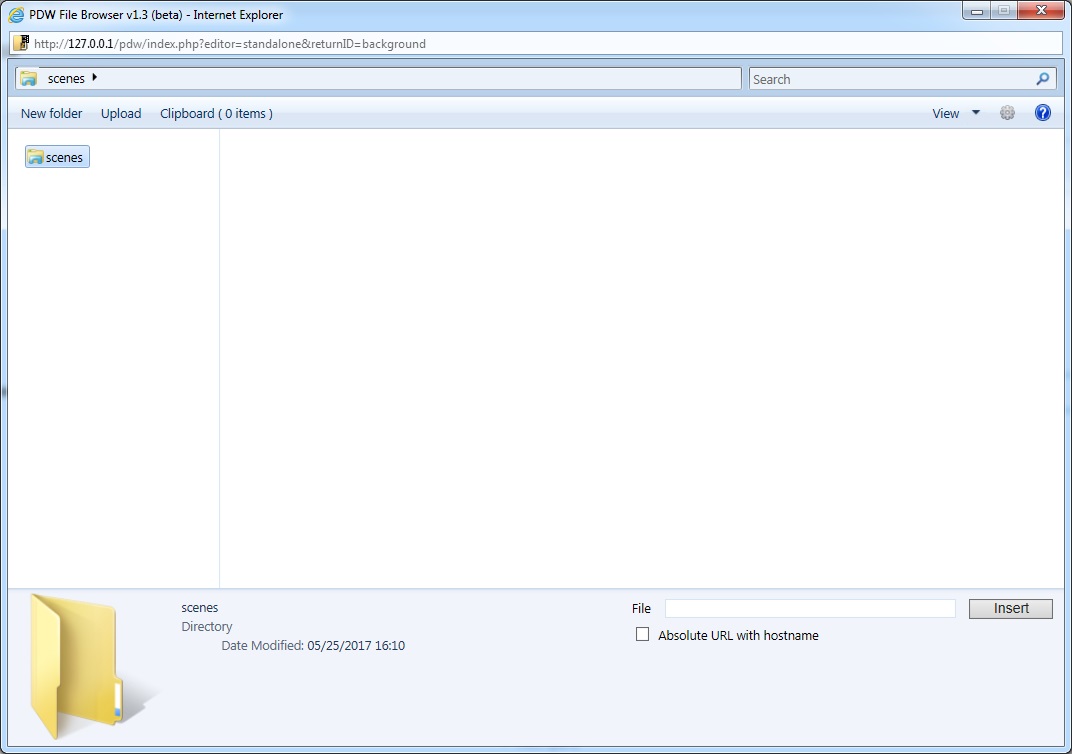Click the File path input field
This screenshot has width=1072, height=754.
[x=810, y=608]
